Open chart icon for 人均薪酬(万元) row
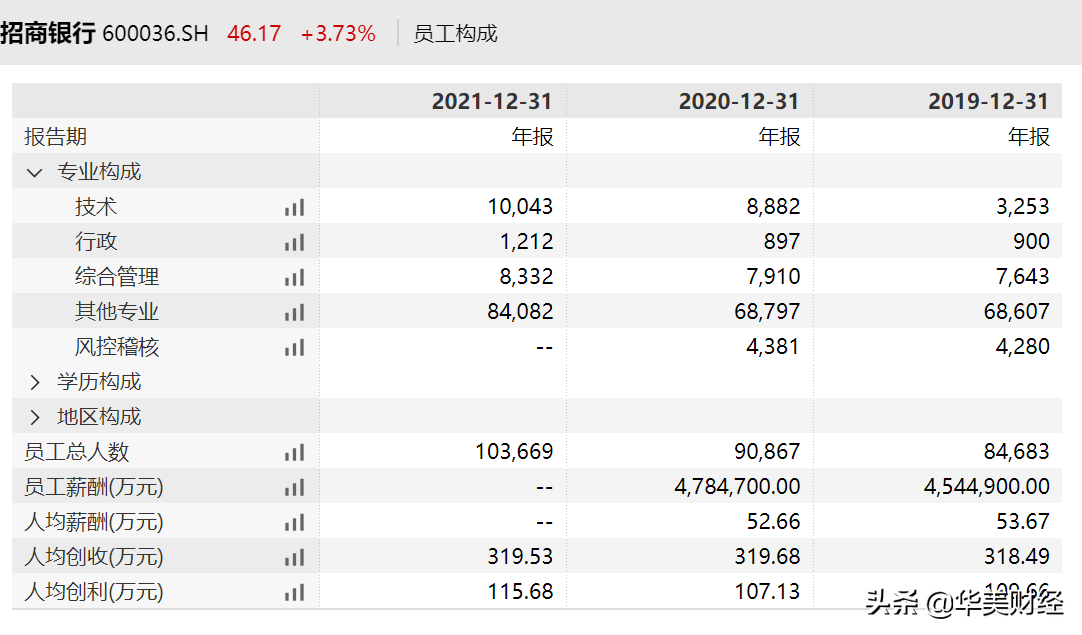The image size is (1082, 635). 295,523
